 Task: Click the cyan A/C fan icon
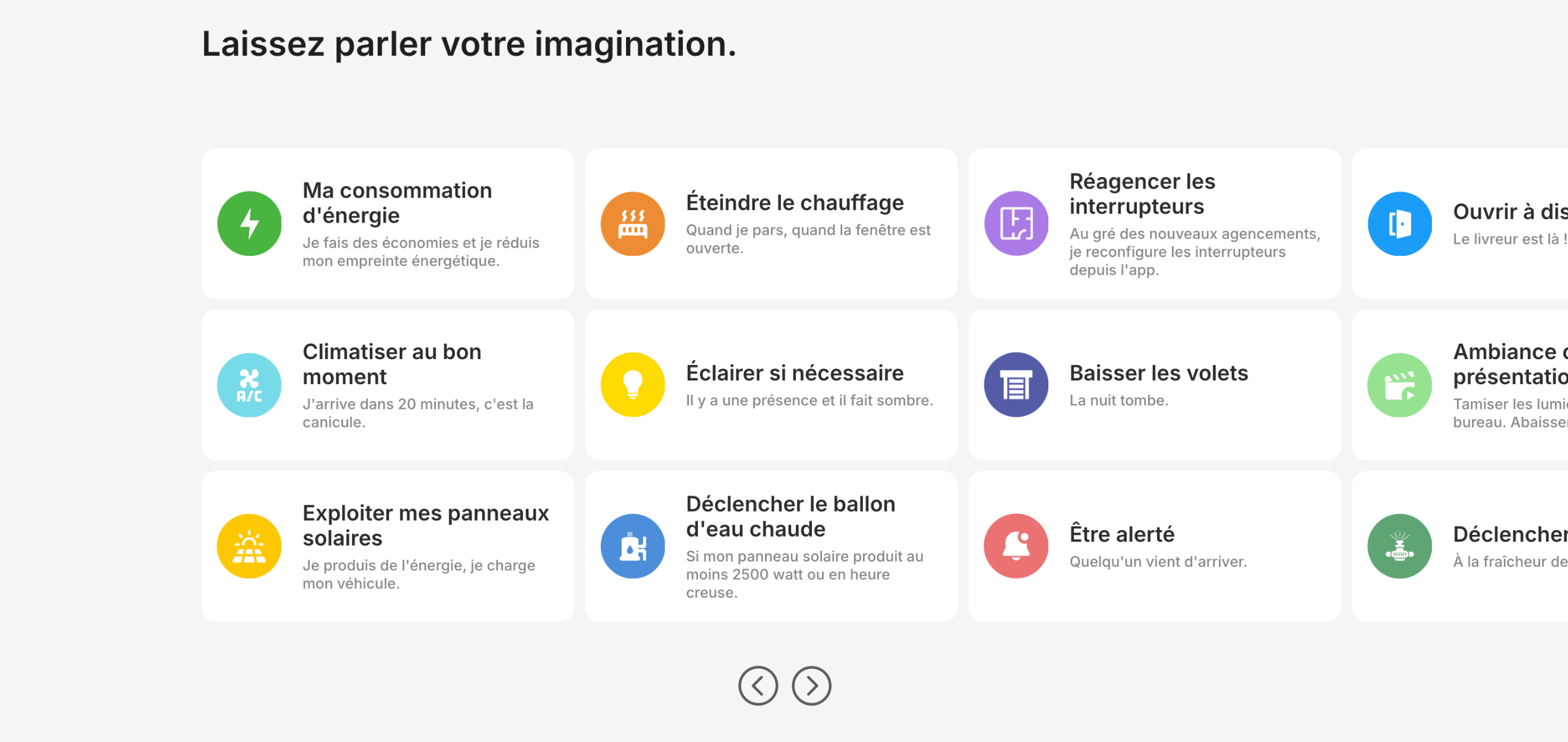pos(249,385)
